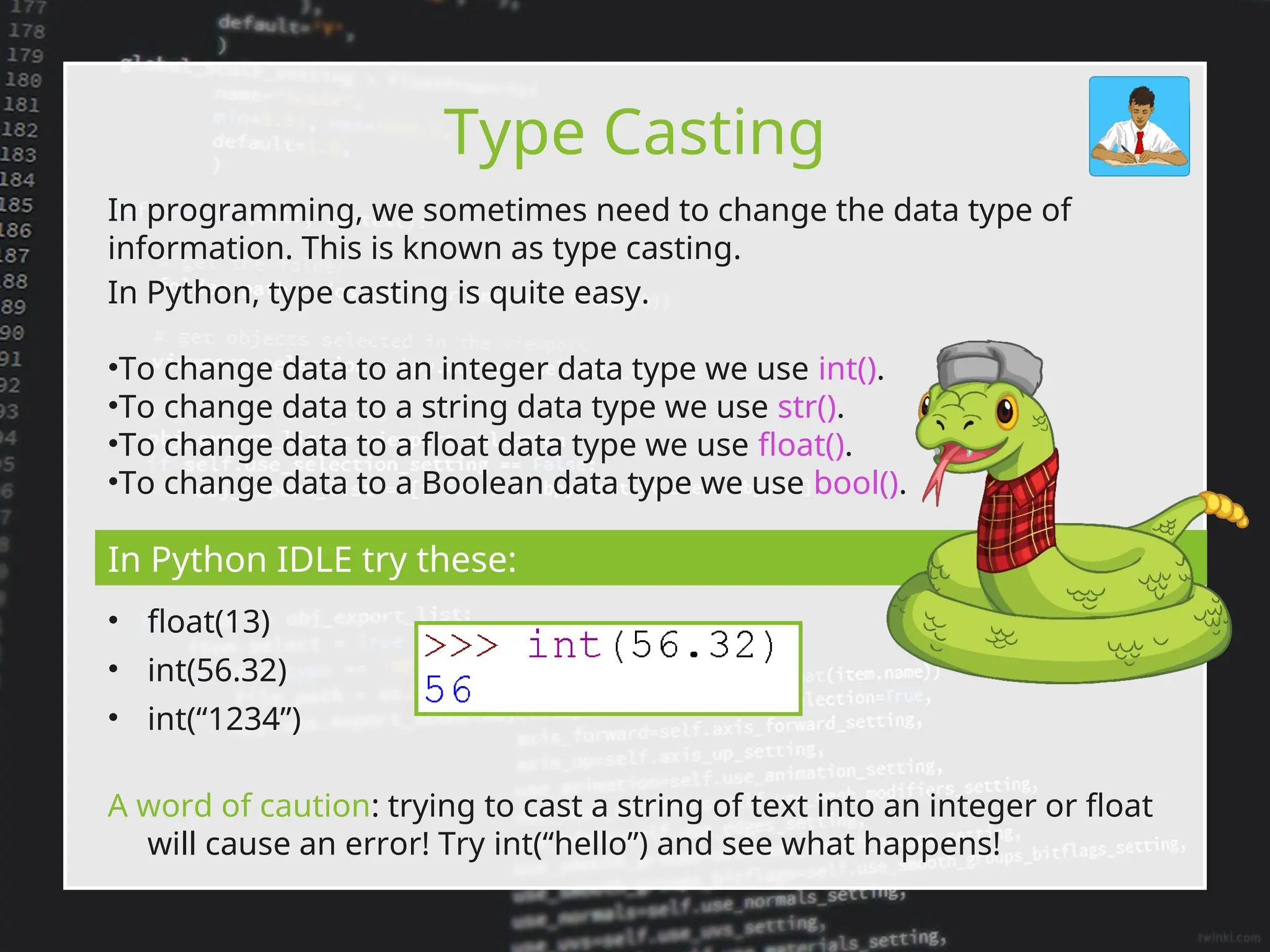
Task: Click the blue '56' output value
Action: (x=448, y=689)
